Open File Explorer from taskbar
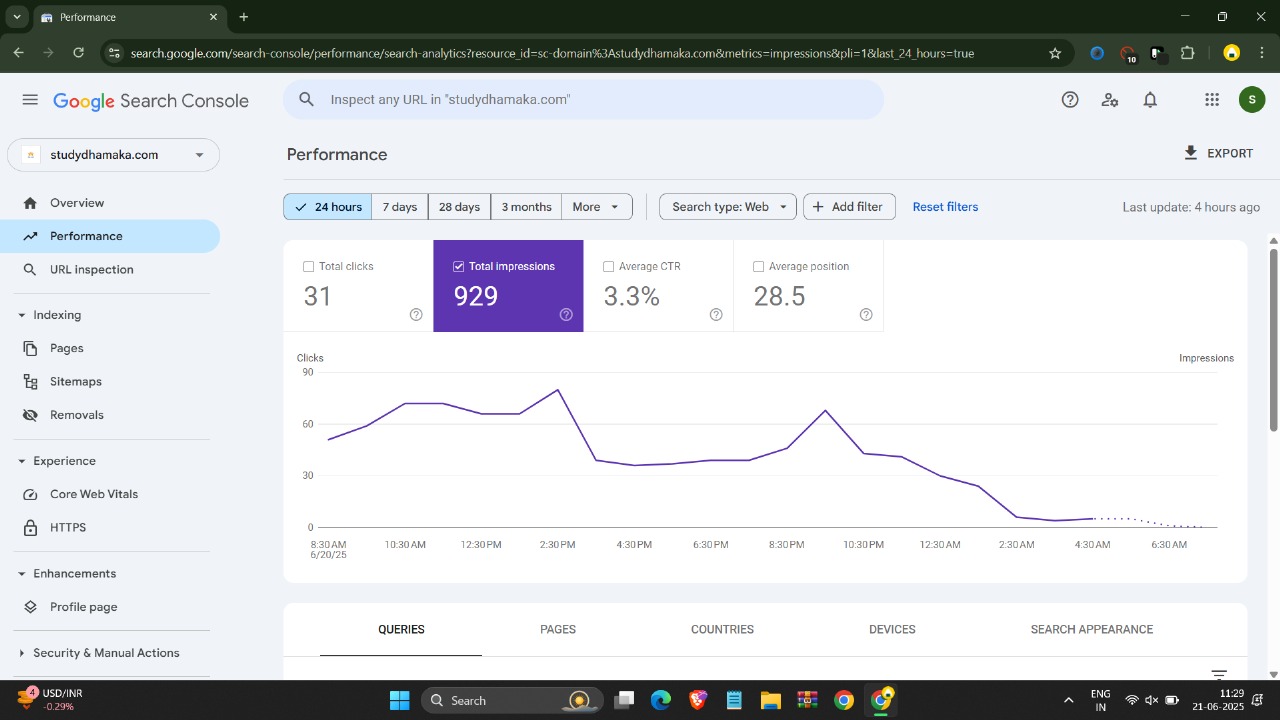This screenshot has height=720, width=1280. click(770, 700)
